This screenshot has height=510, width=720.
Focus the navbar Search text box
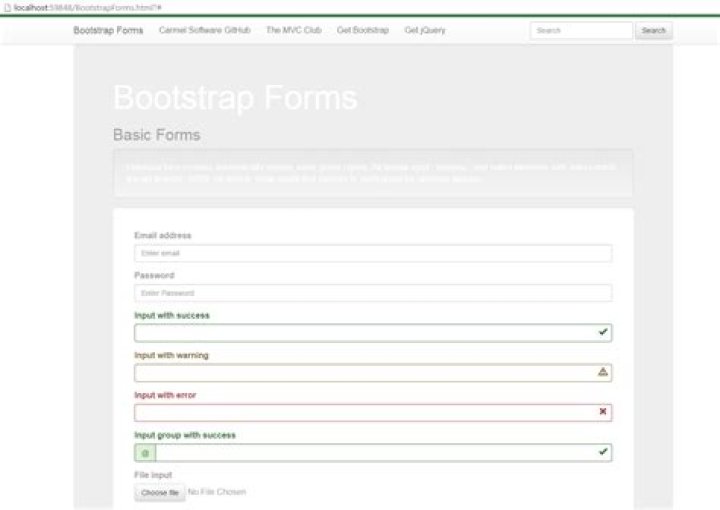(580, 31)
